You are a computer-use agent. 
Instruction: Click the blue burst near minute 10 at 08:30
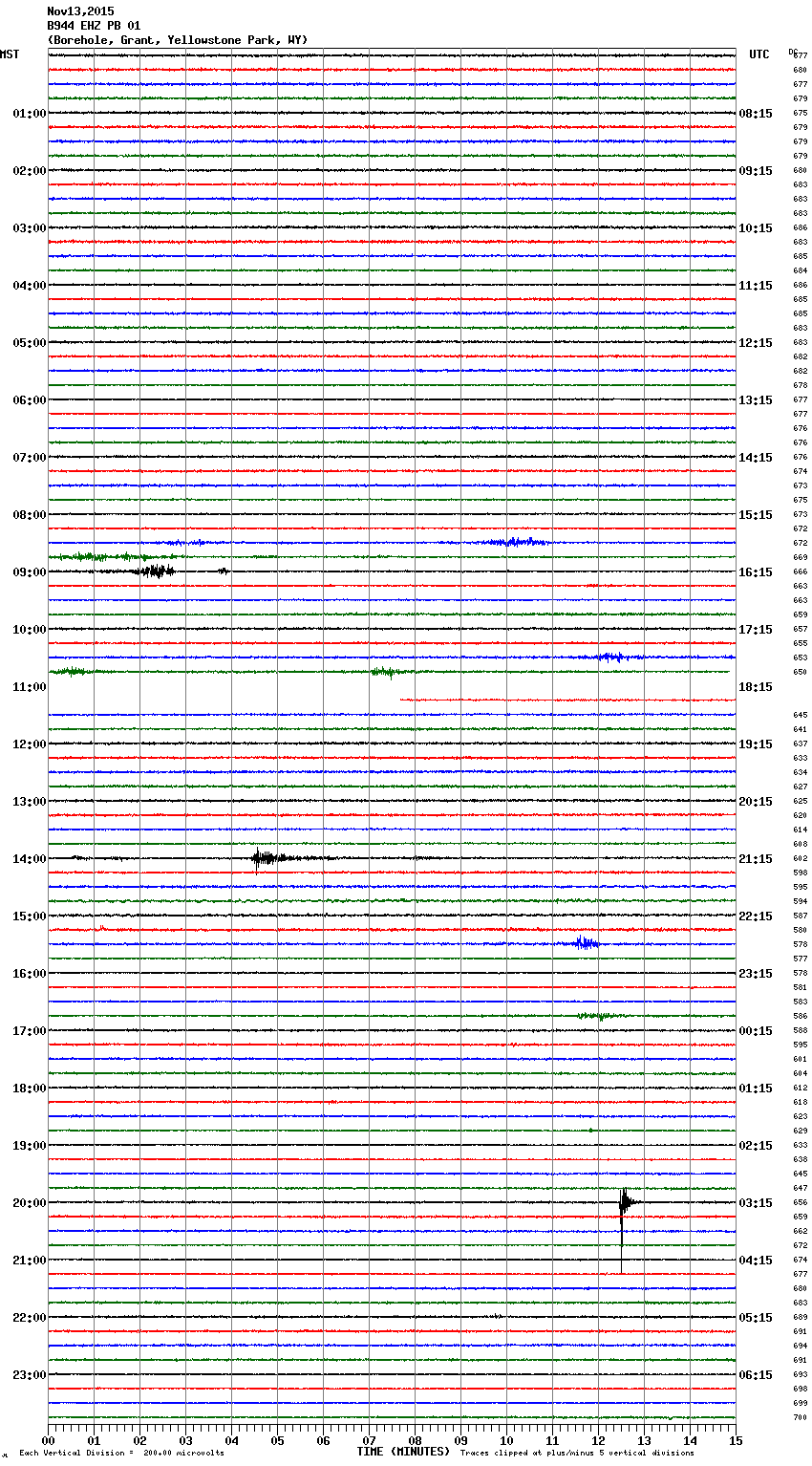click(514, 542)
